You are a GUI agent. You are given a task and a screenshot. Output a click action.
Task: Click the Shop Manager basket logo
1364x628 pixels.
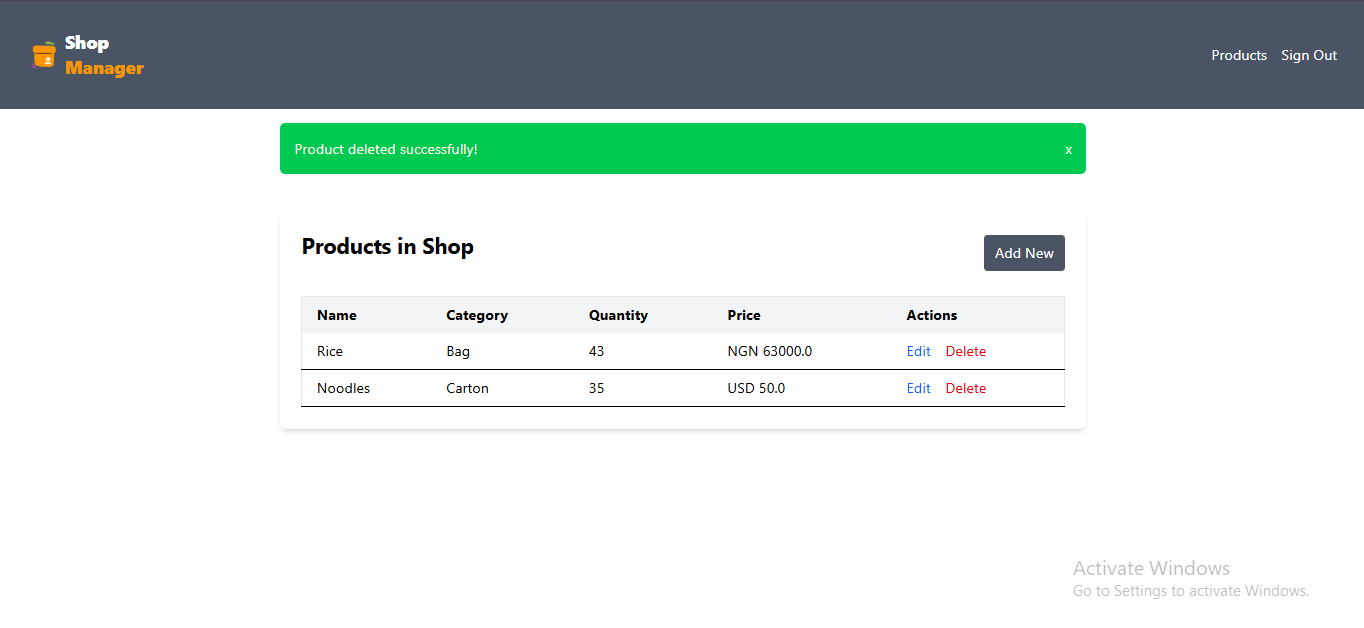coord(44,55)
